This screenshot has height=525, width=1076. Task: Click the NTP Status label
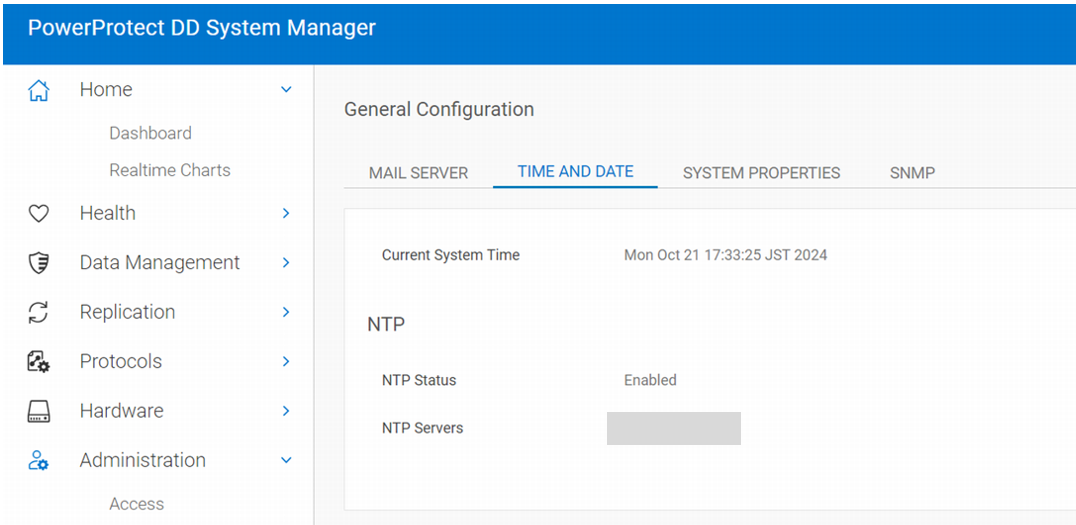419,380
